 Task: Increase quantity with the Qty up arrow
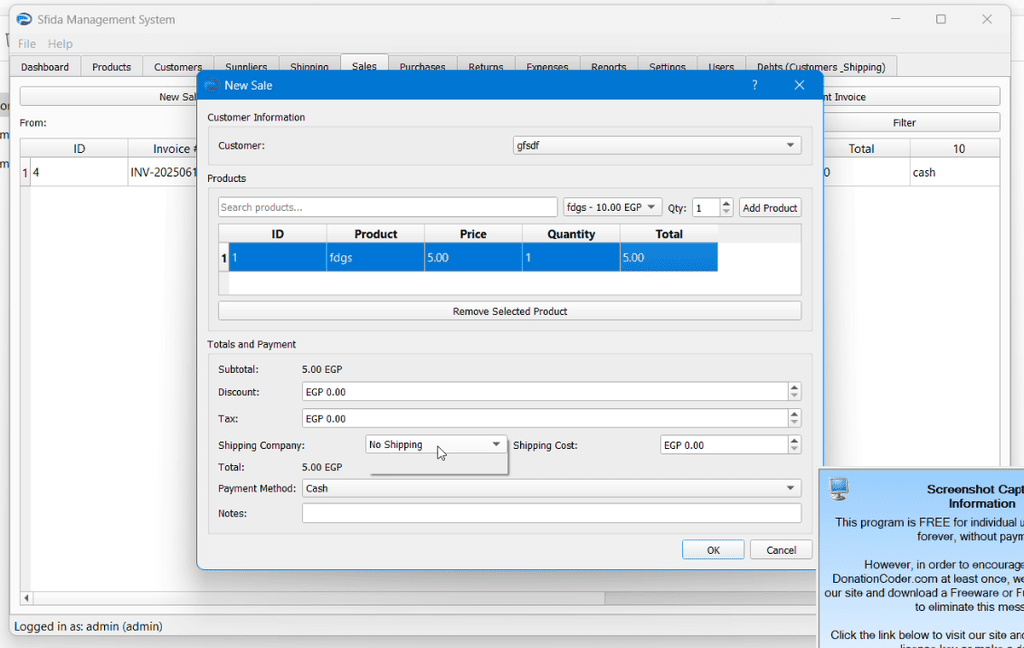[726, 203]
